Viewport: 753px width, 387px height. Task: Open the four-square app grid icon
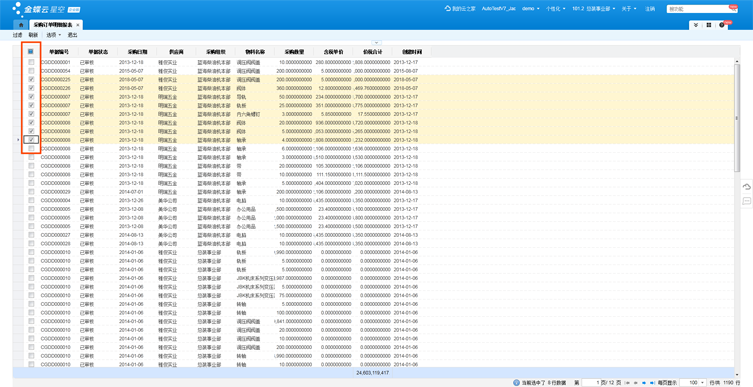tap(709, 25)
